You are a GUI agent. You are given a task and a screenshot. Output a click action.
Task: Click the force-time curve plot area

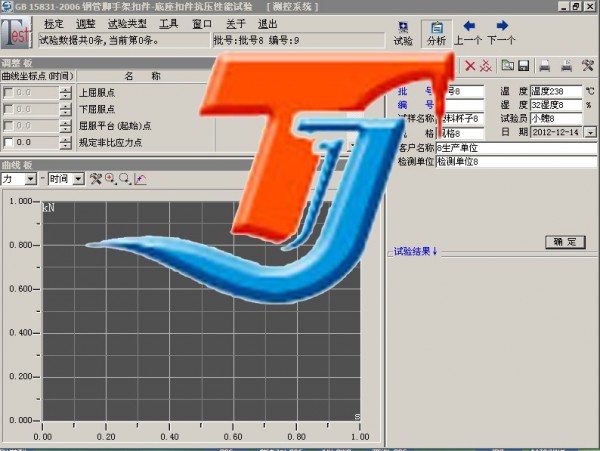[x=201, y=311]
